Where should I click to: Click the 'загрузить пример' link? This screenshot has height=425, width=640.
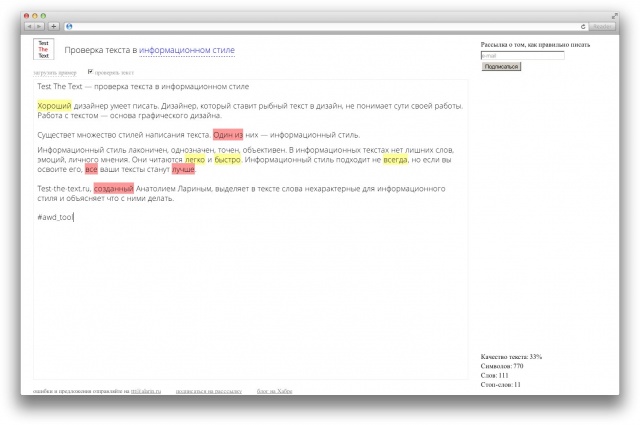[x=55, y=73]
